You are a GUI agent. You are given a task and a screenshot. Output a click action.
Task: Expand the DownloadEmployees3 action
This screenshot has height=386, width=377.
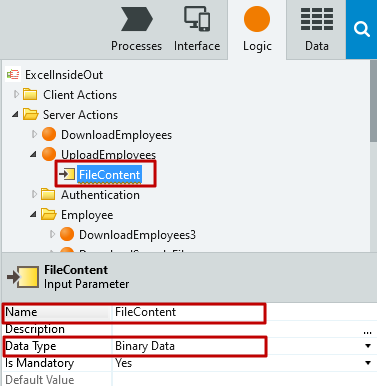pyautogui.click(x=52, y=234)
